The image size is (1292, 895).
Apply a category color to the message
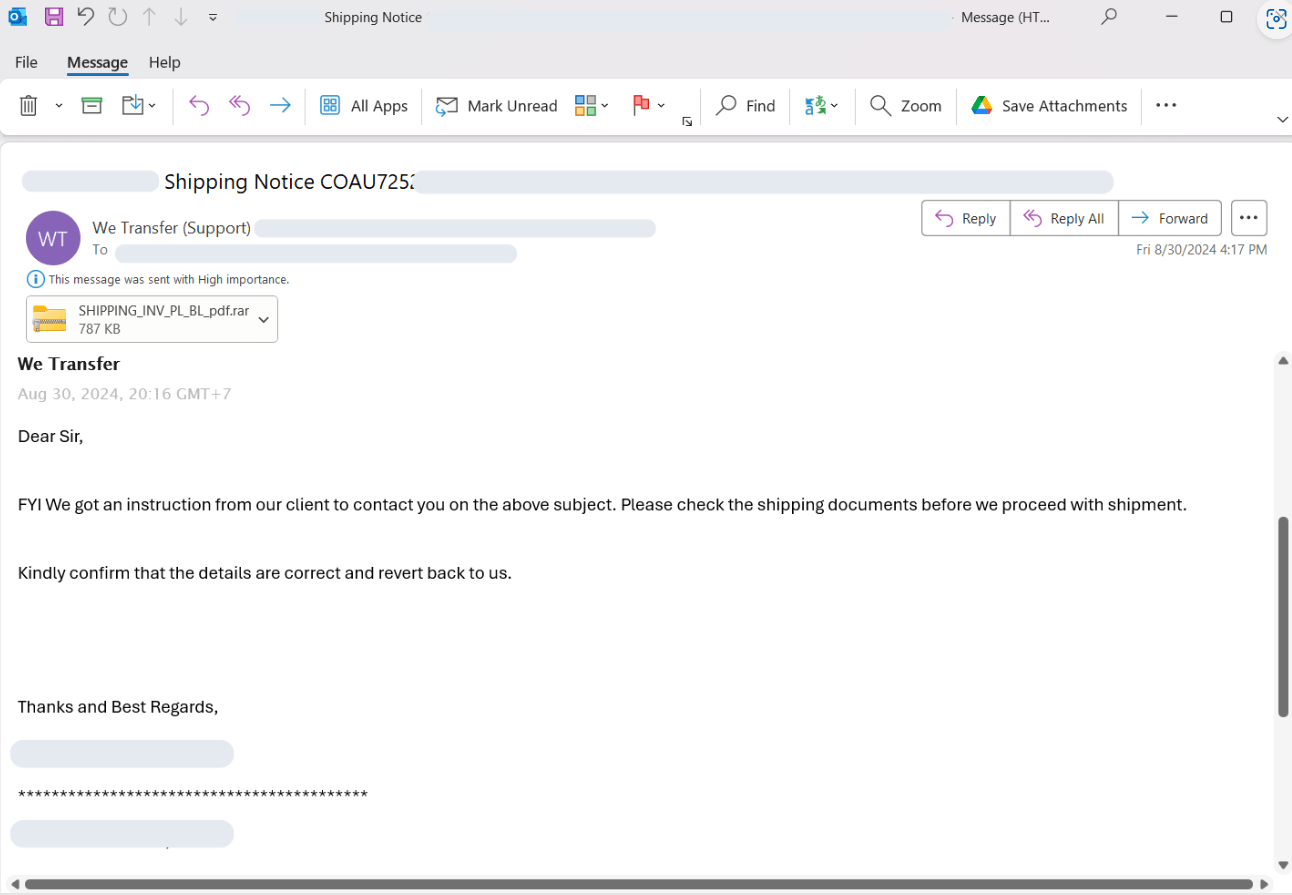coord(585,105)
